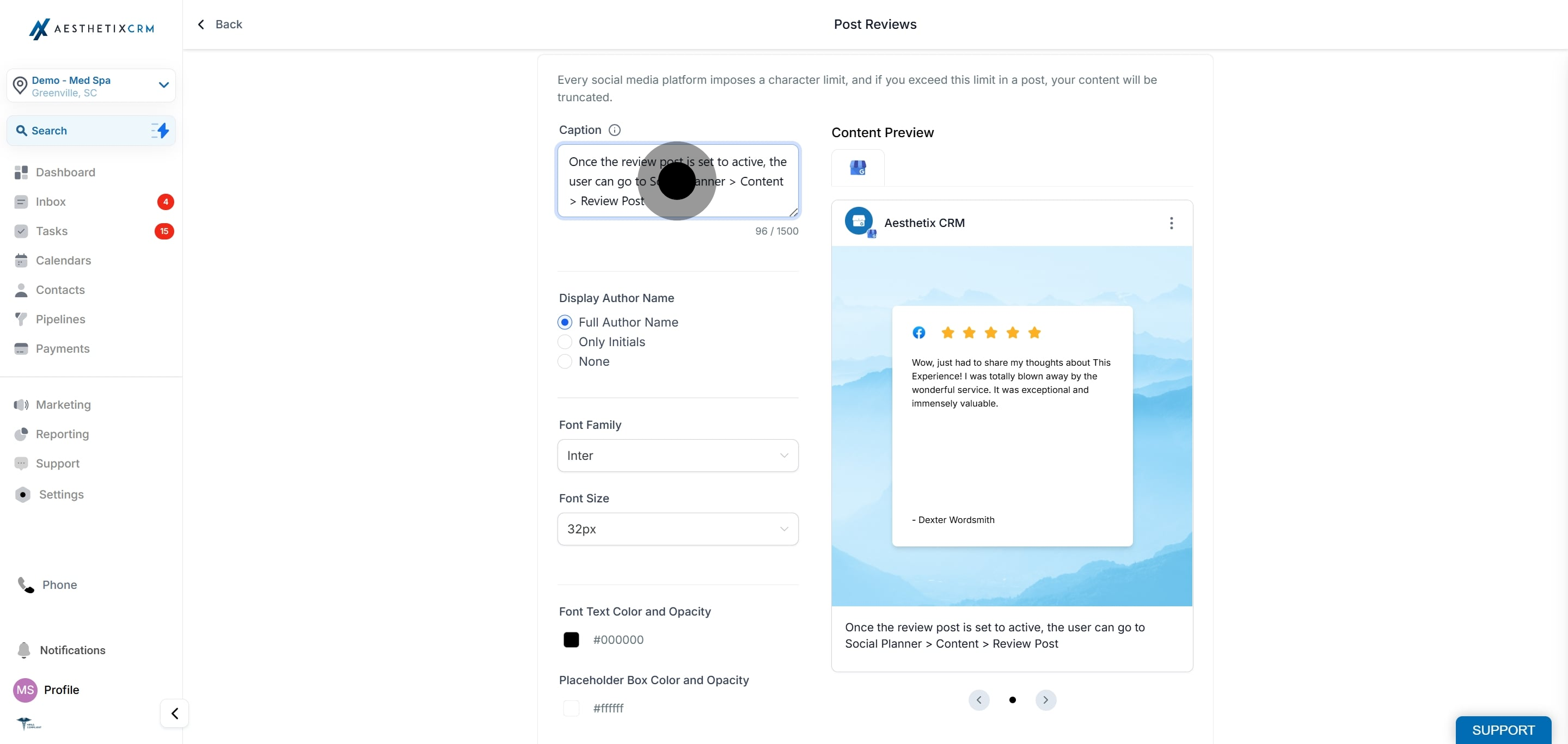Open the Font Size dropdown
The height and width of the screenshot is (744, 1568).
[677, 529]
